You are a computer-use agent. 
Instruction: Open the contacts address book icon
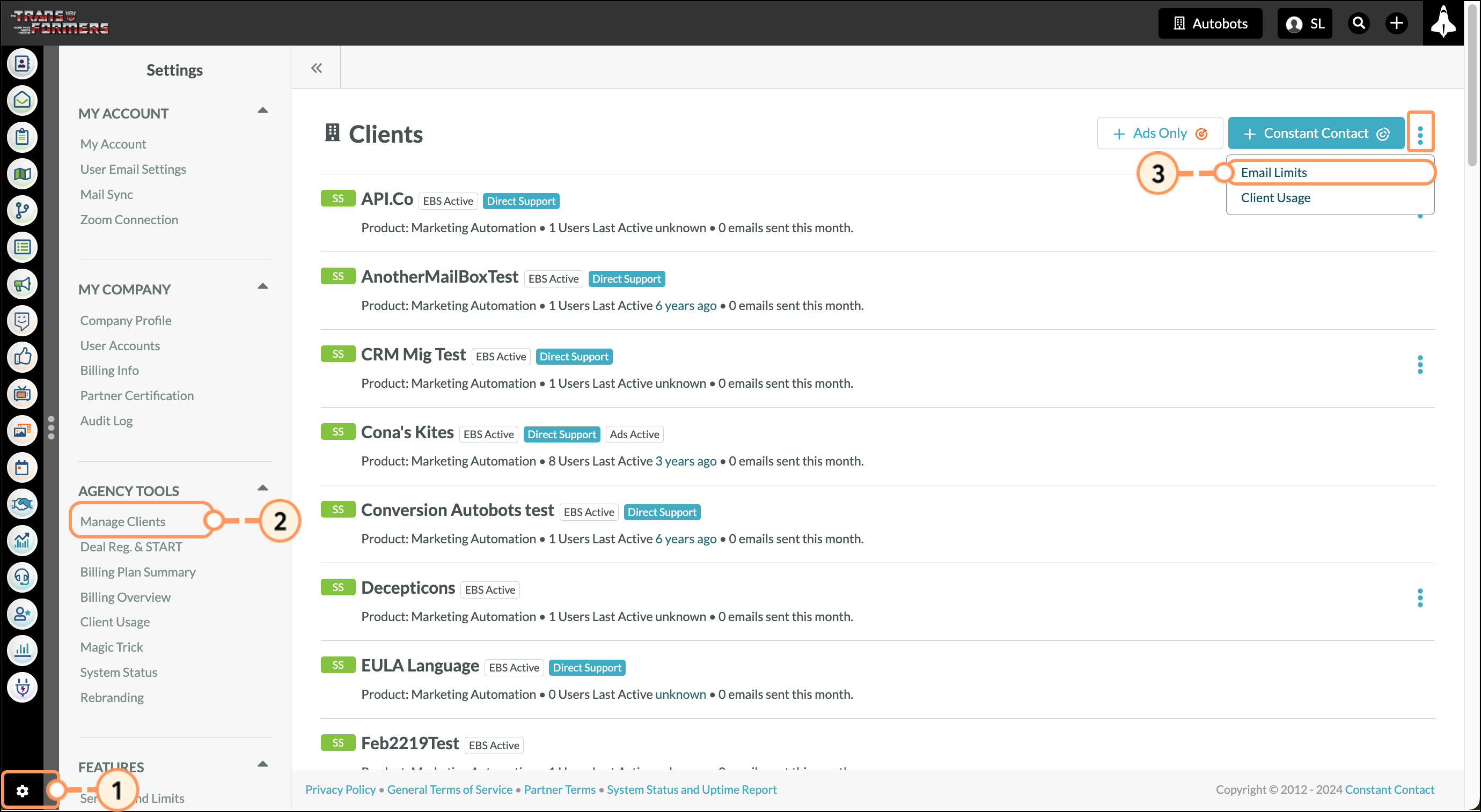click(x=22, y=63)
